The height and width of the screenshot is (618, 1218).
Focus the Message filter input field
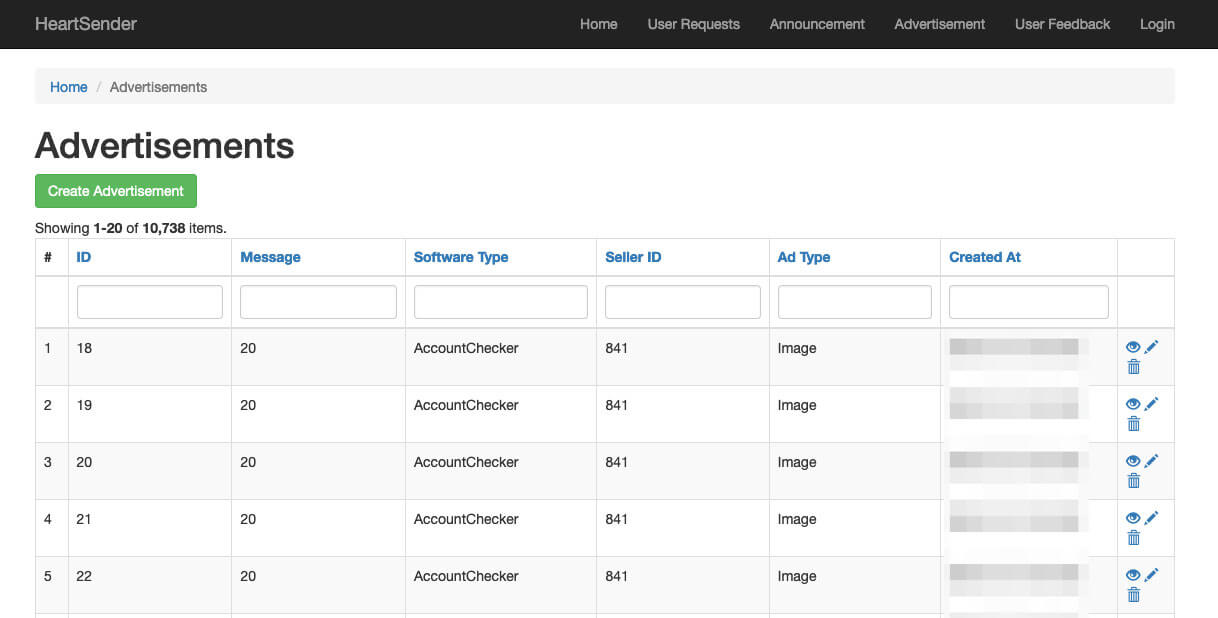click(x=318, y=302)
